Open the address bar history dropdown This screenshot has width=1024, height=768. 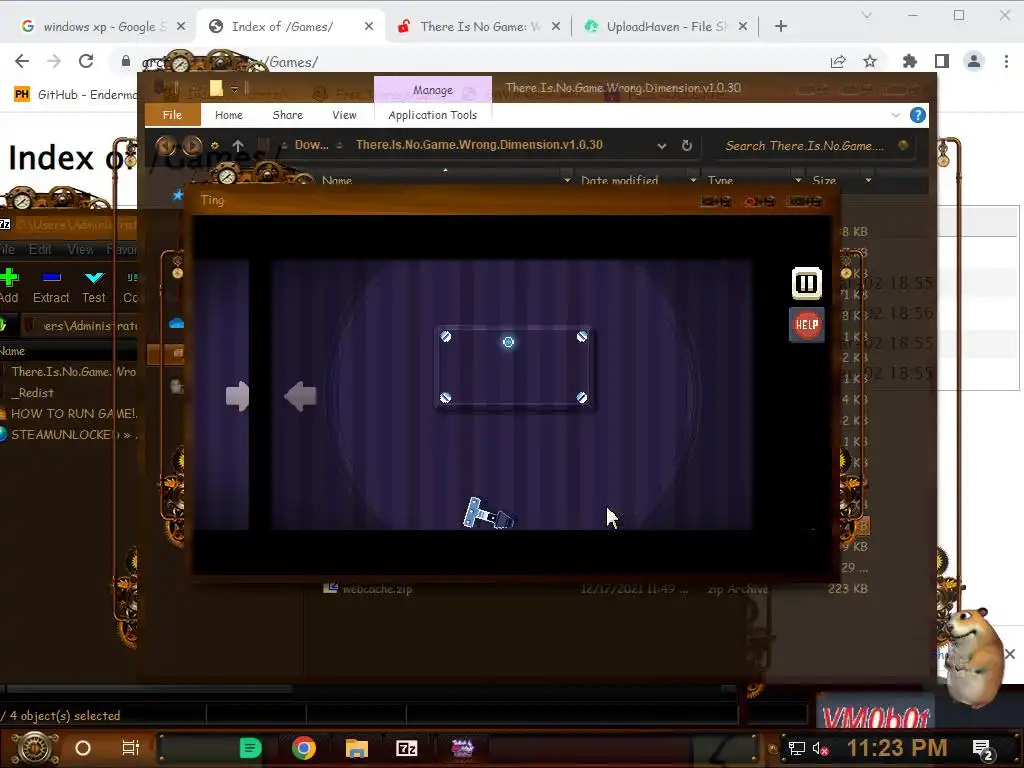(662, 146)
